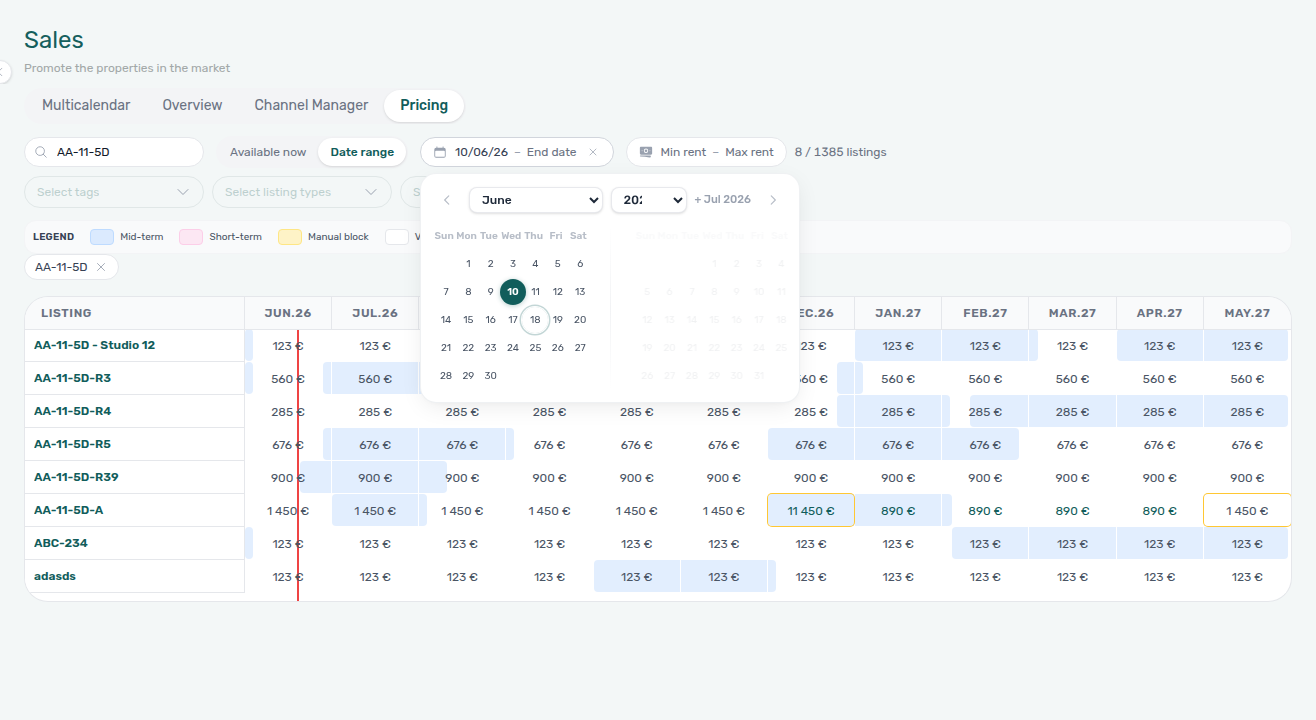Click the APR.27 column header
1316x720 pixels.
(1160, 313)
